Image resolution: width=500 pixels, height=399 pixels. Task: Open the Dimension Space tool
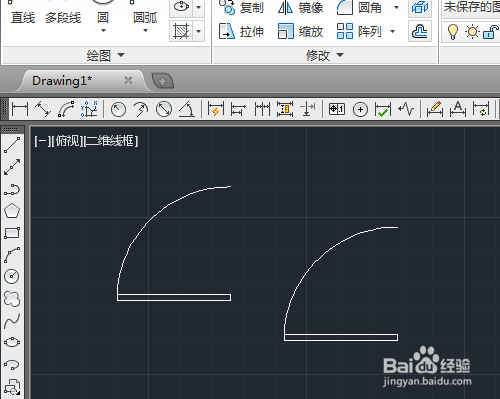pyautogui.click(x=285, y=109)
